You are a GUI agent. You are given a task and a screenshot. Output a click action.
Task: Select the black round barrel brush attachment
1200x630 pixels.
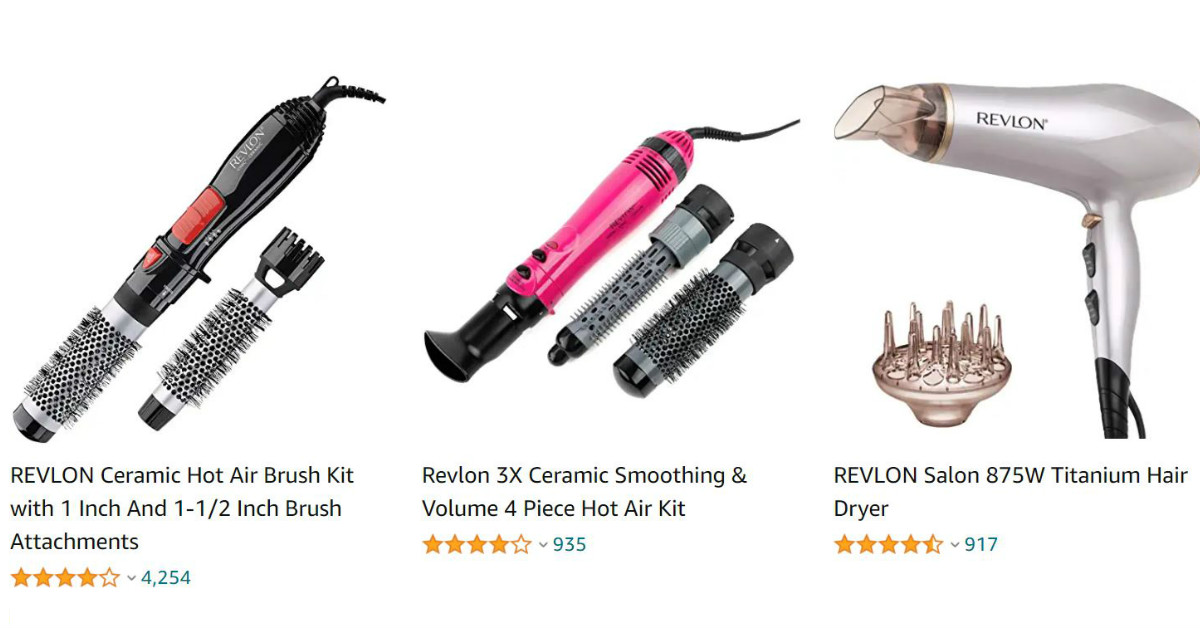[x=703, y=313]
